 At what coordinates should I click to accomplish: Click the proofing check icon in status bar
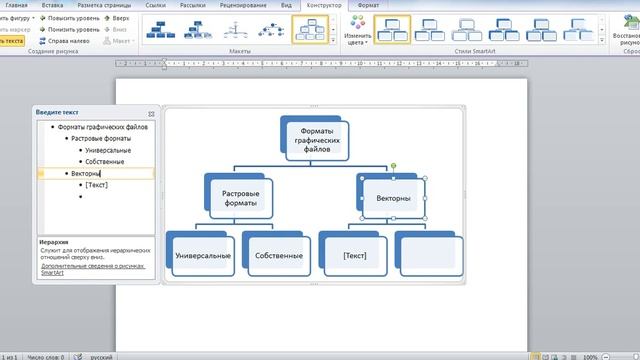tap(78, 357)
